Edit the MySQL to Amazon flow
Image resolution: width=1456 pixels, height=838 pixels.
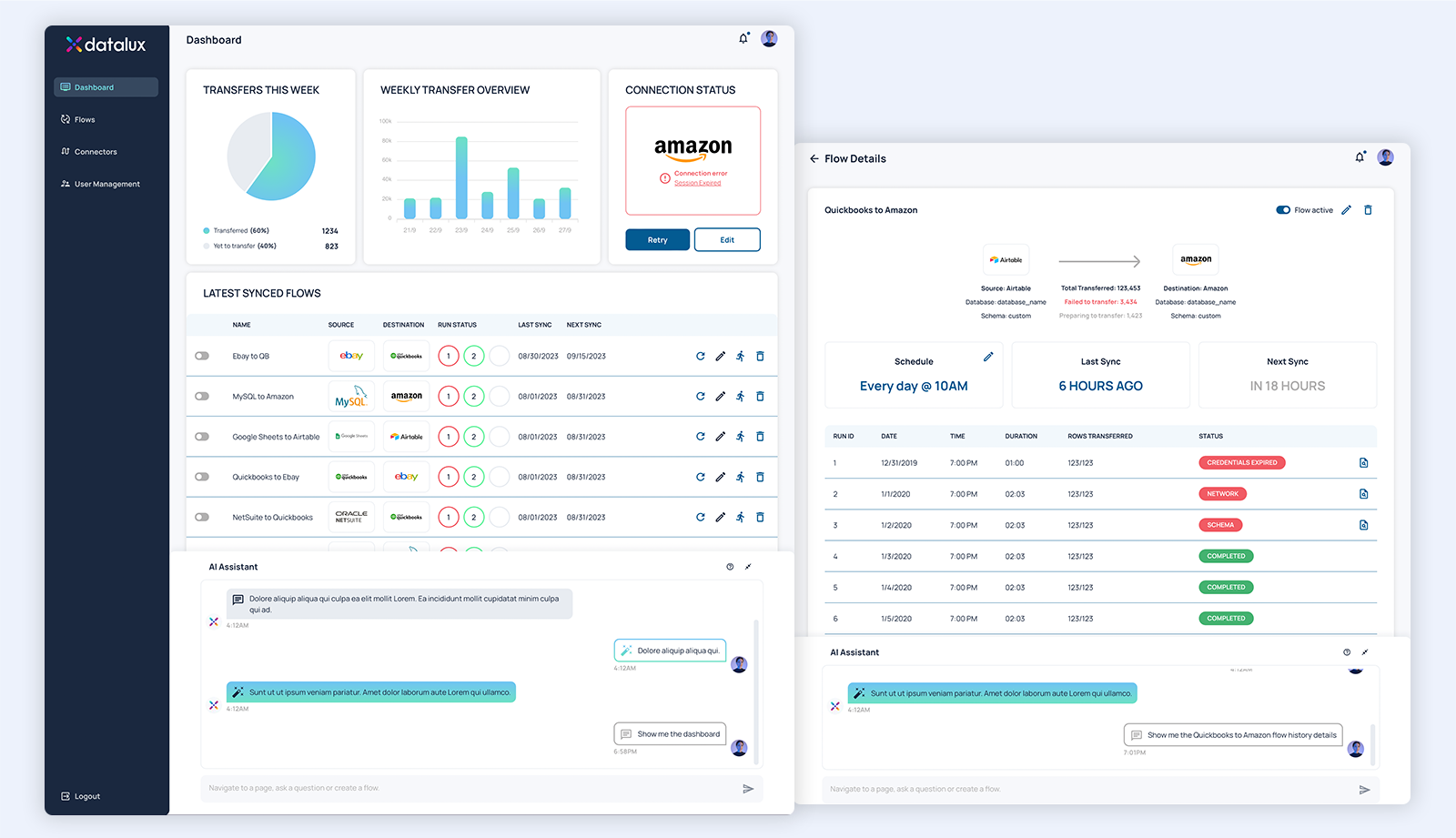(x=720, y=396)
